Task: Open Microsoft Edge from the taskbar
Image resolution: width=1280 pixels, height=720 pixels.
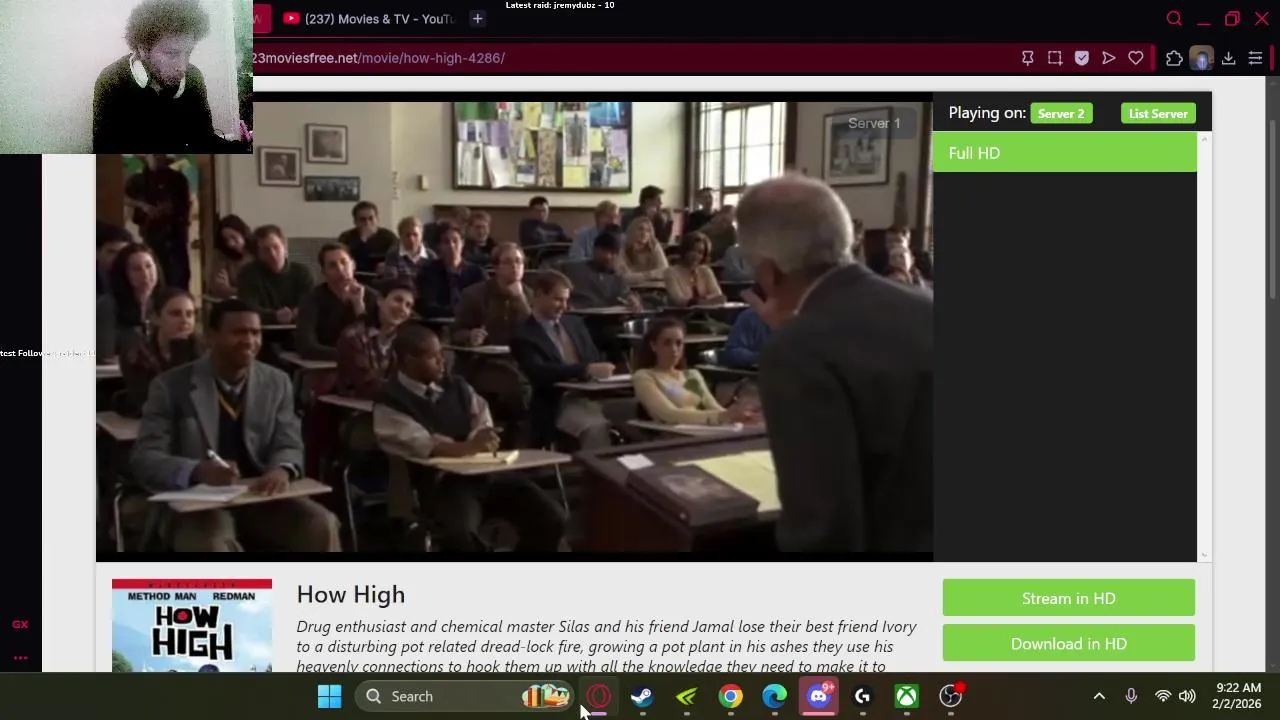Action: point(774,696)
